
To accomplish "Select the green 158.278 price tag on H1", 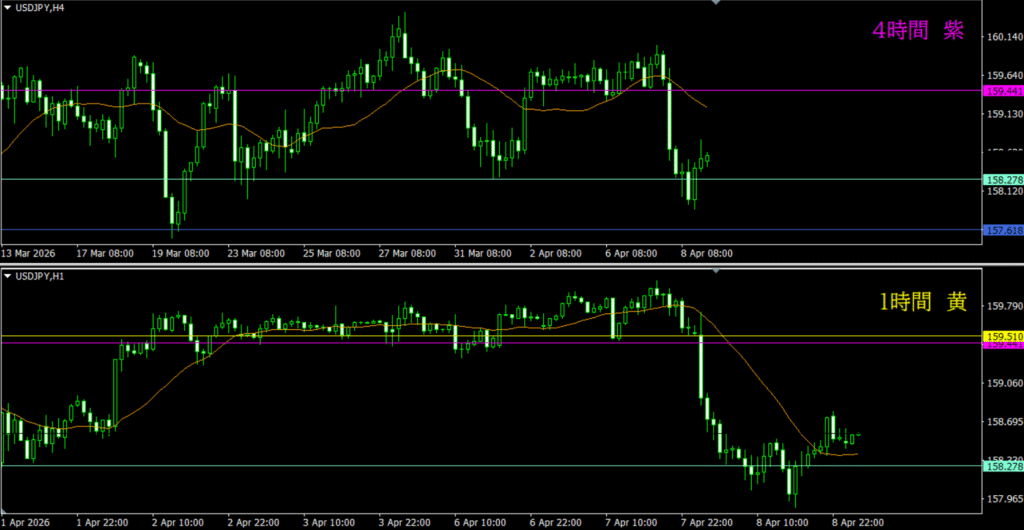I will (x=1003, y=466).
